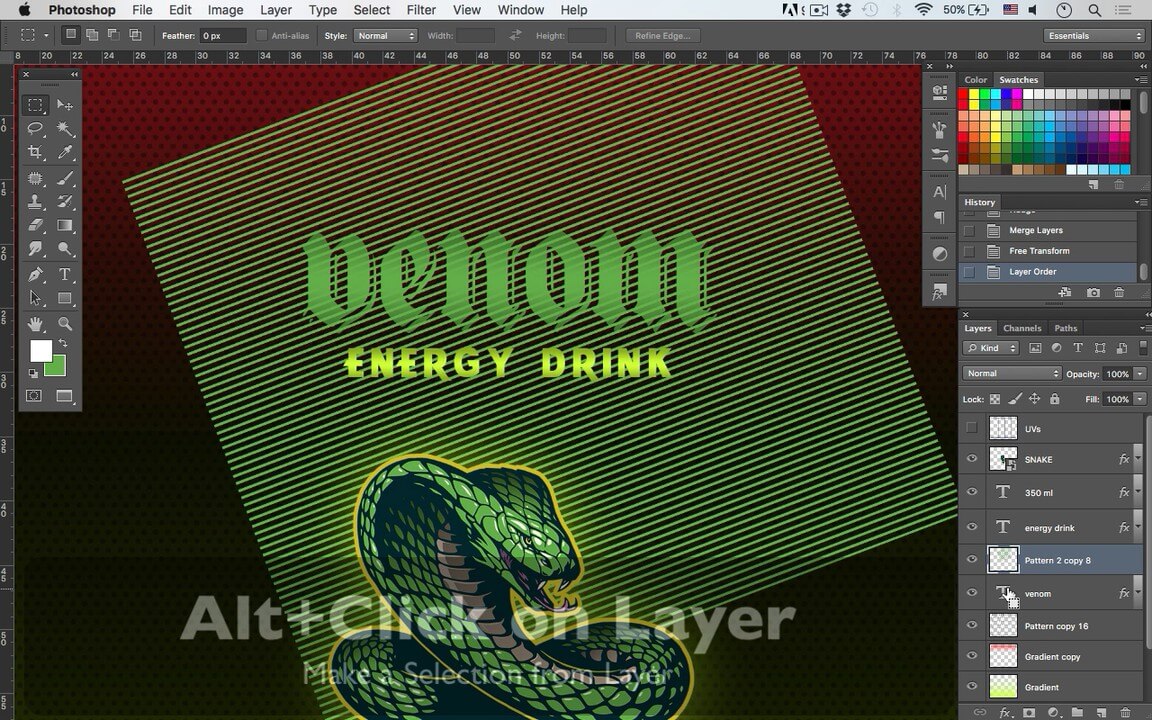The height and width of the screenshot is (720, 1152).
Task: Click the green background color swatch
Action: 57,368
